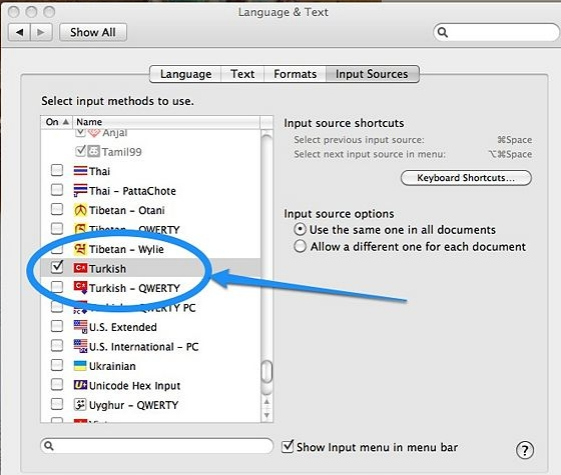Enable the U.S. Extended checkbox
This screenshot has width=561, height=475.
[x=57, y=326]
